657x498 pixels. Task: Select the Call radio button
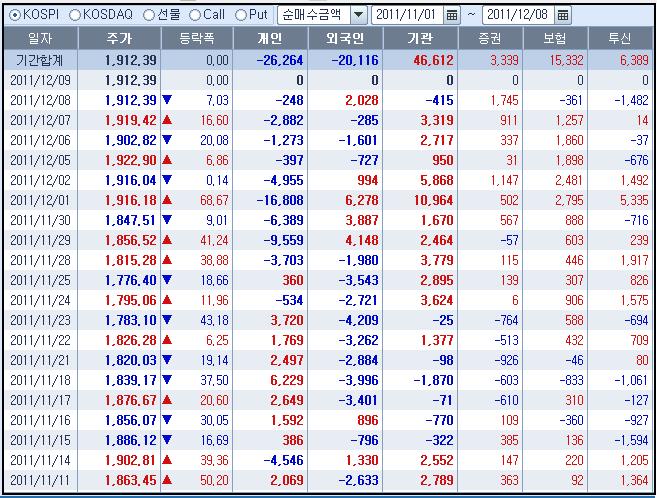pos(195,15)
